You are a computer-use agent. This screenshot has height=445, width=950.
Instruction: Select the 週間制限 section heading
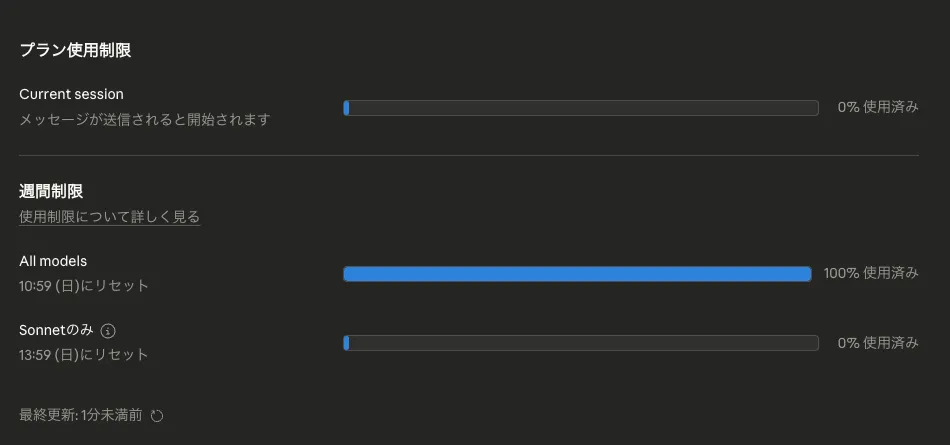click(50, 190)
